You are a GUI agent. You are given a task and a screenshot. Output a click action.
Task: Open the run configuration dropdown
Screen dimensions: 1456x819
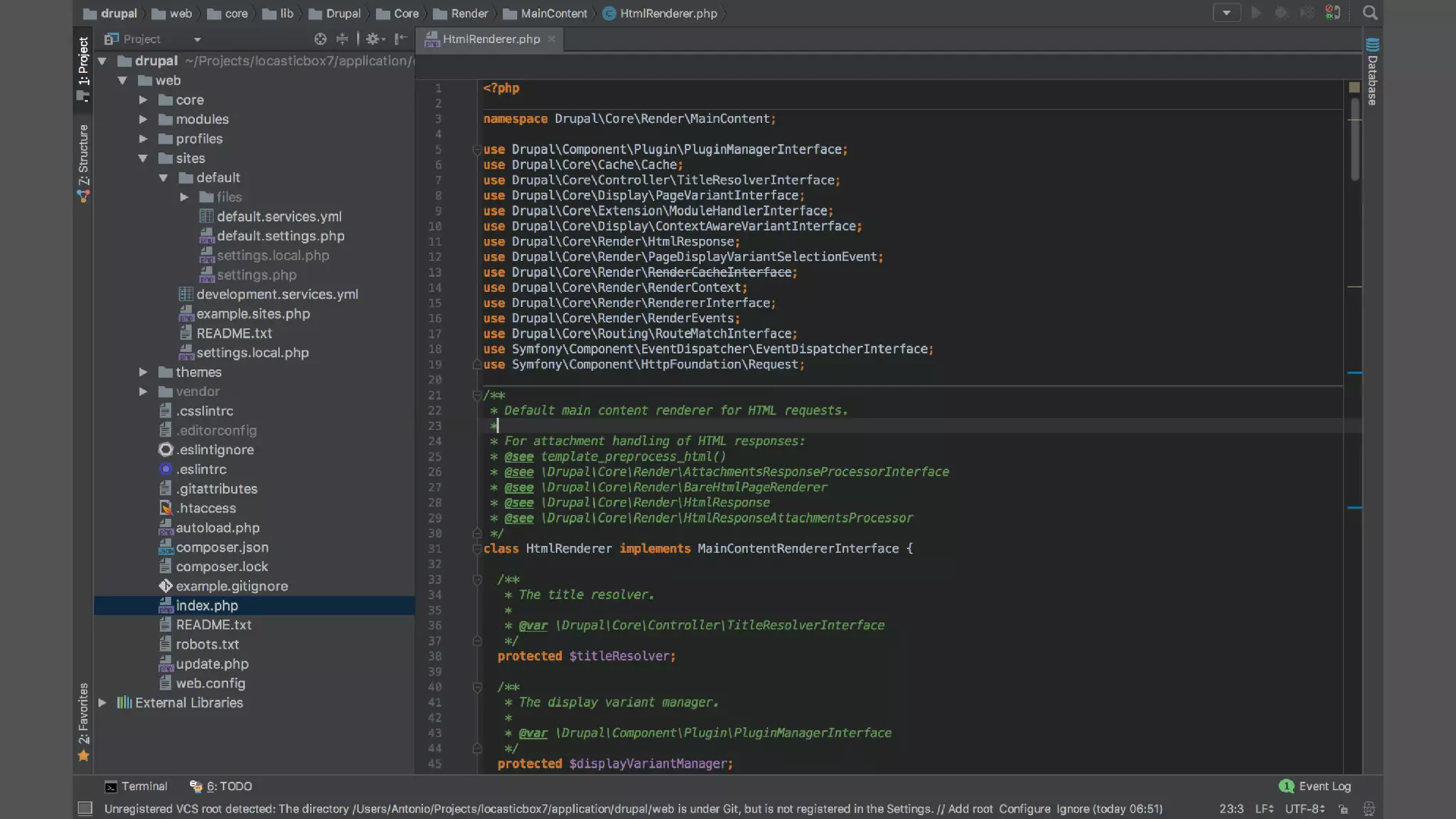[1226, 13]
